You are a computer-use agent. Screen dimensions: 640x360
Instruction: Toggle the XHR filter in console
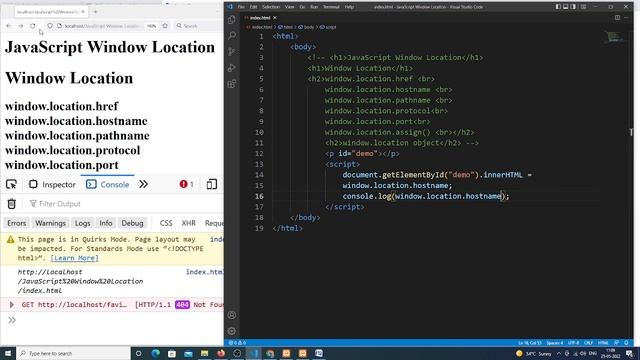[x=188, y=223]
